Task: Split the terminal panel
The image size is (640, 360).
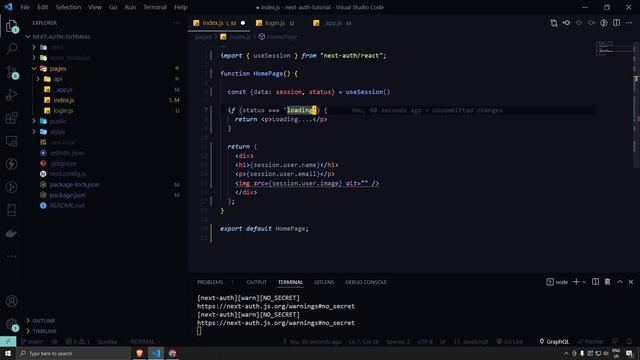Action: (596, 282)
